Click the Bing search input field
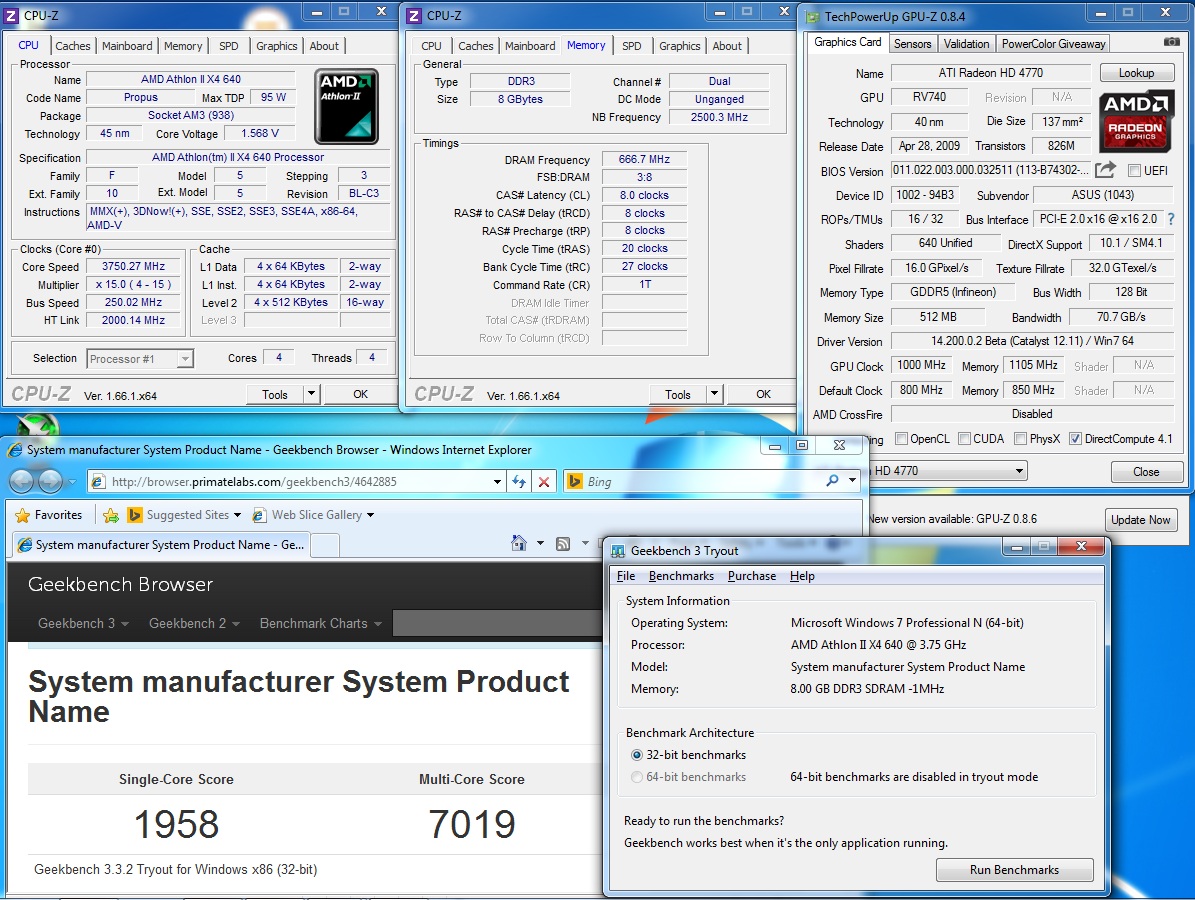Viewport: 1195px width, 900px height. 702,481
